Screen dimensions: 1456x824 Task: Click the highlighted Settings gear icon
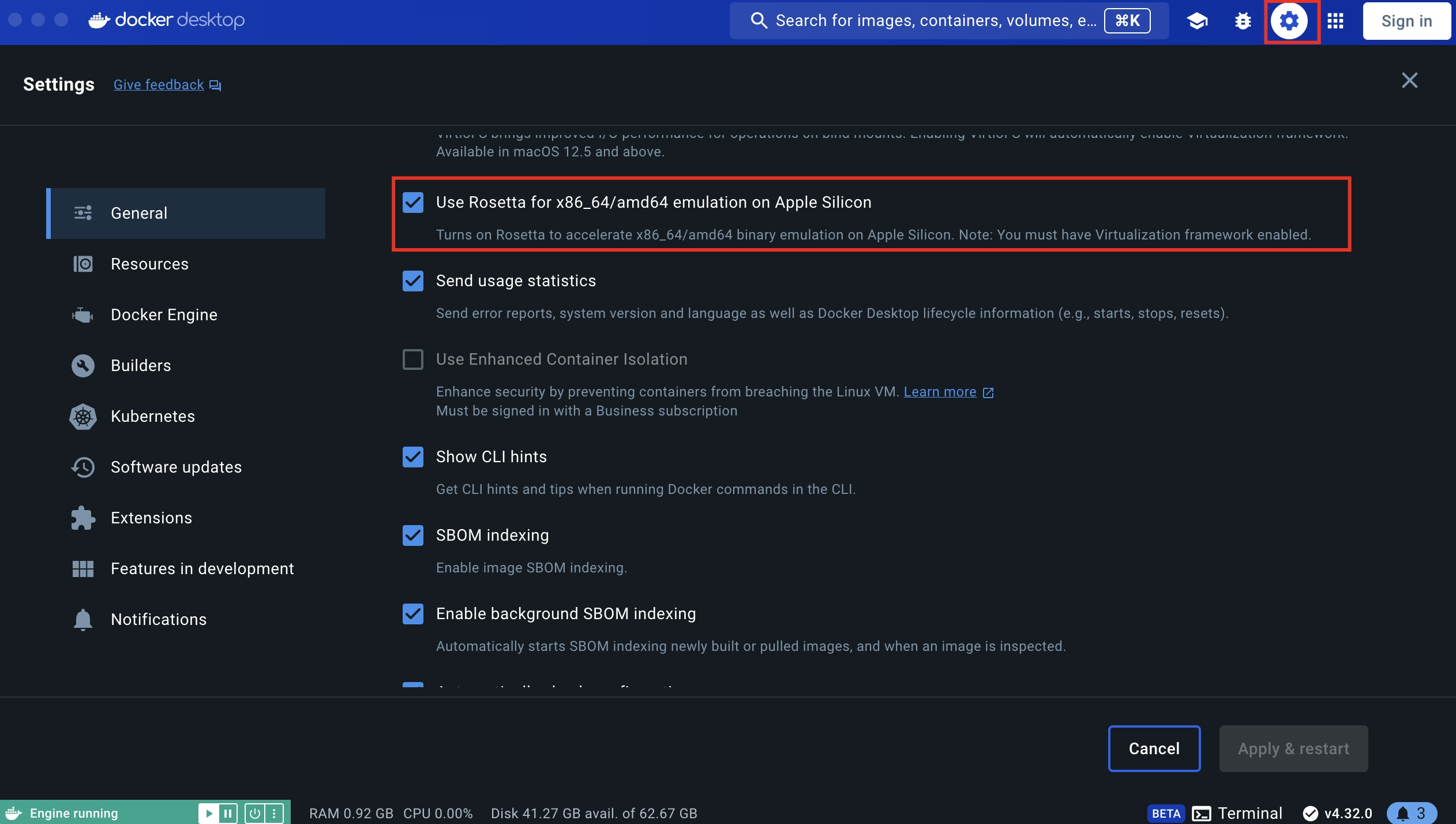pyautogui.click(x=1290, y=21)
